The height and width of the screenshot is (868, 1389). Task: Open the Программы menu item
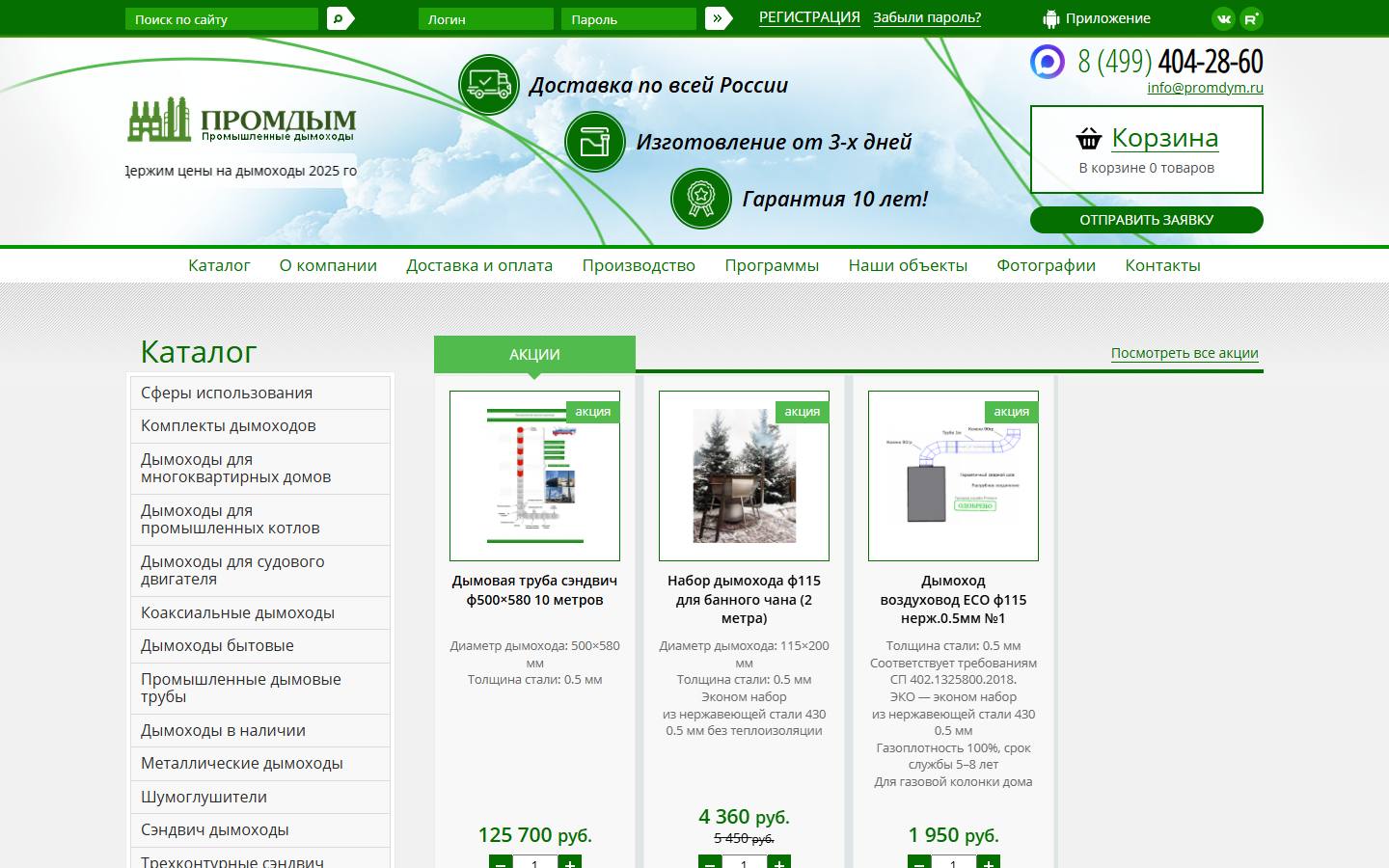click(x=772, y=265)
